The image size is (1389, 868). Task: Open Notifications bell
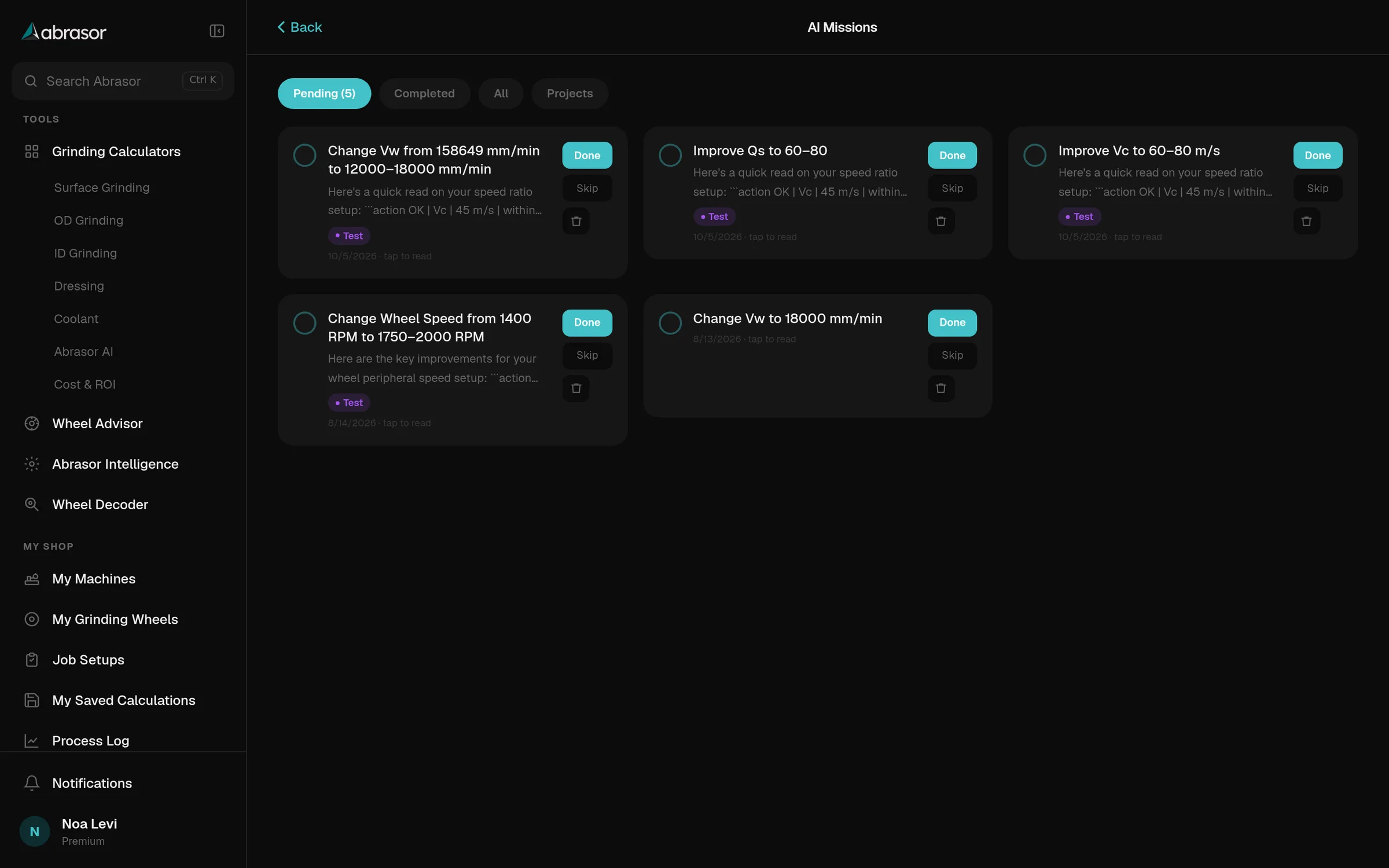click(x=123, y=783)
